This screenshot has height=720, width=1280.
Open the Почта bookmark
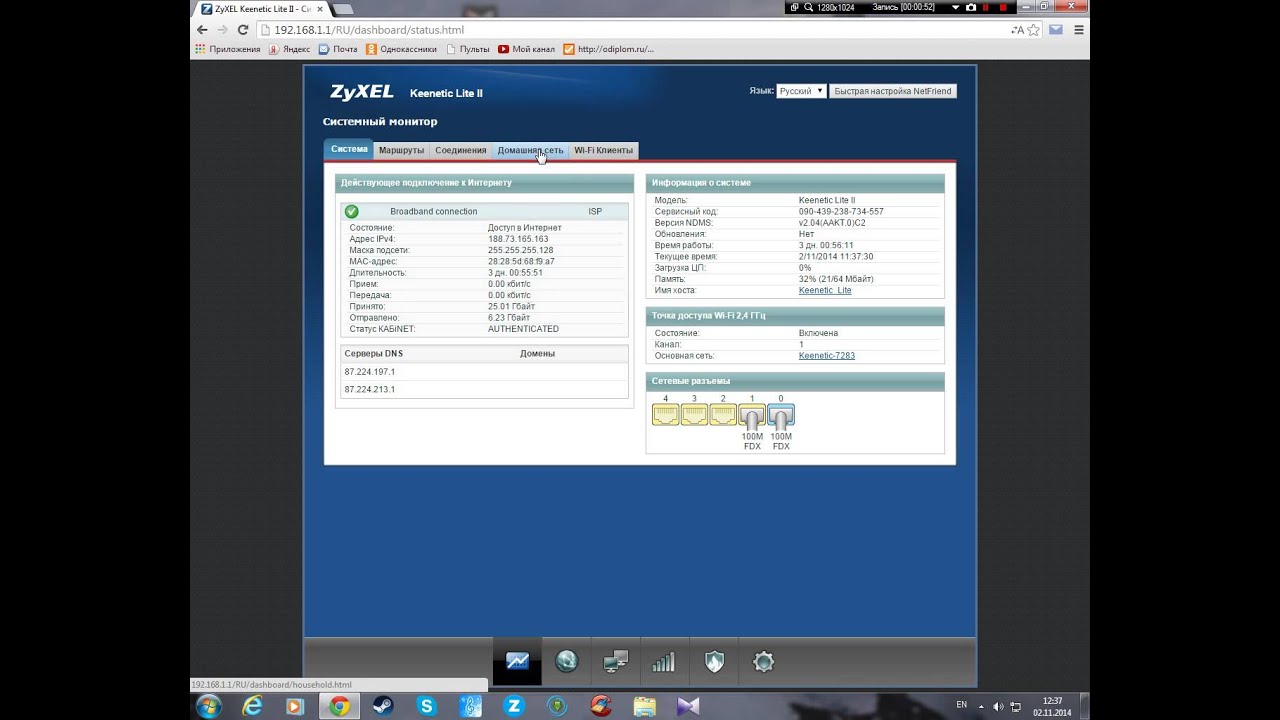click(338, 48)
